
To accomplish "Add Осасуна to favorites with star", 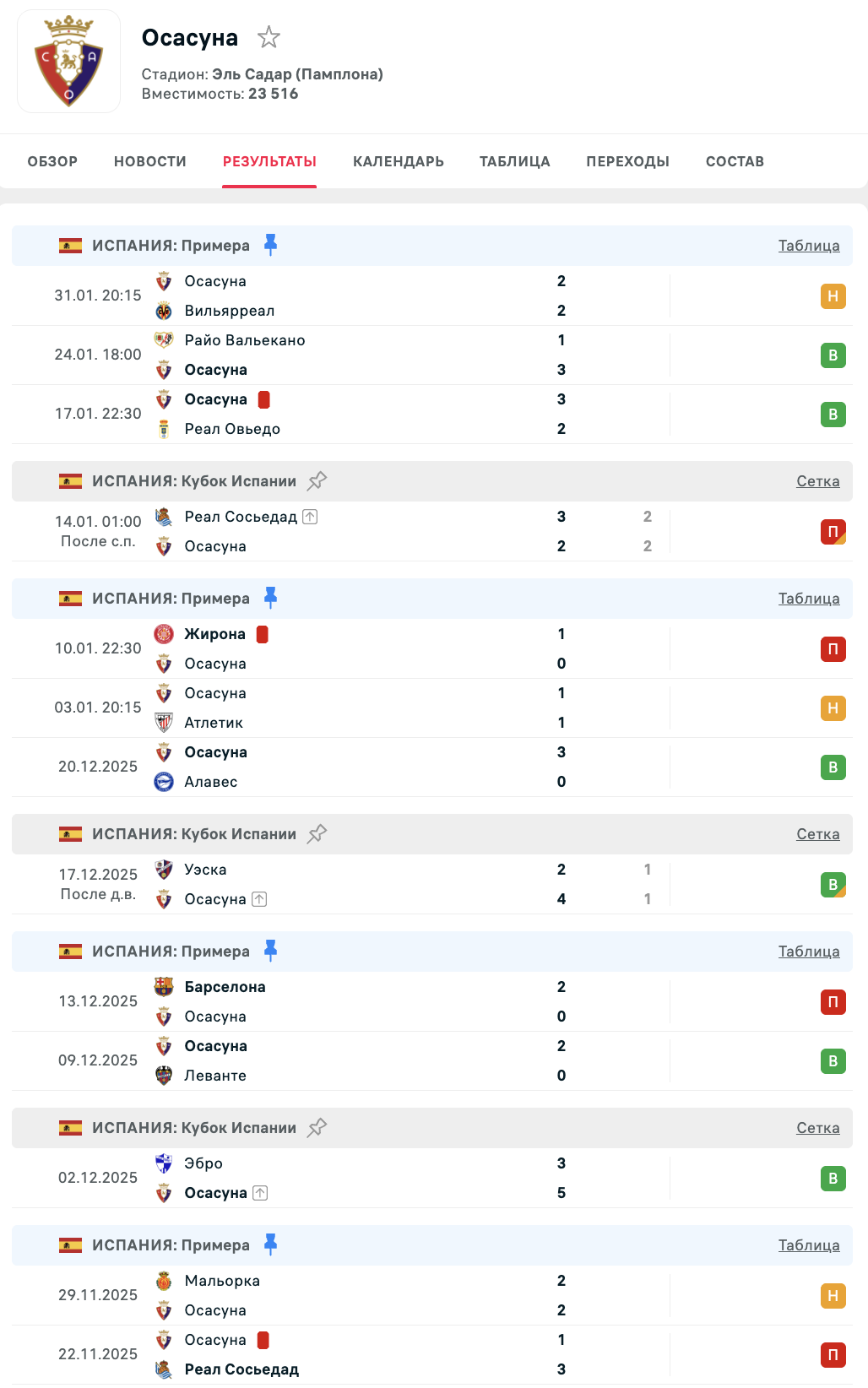I will pos(269,37).
